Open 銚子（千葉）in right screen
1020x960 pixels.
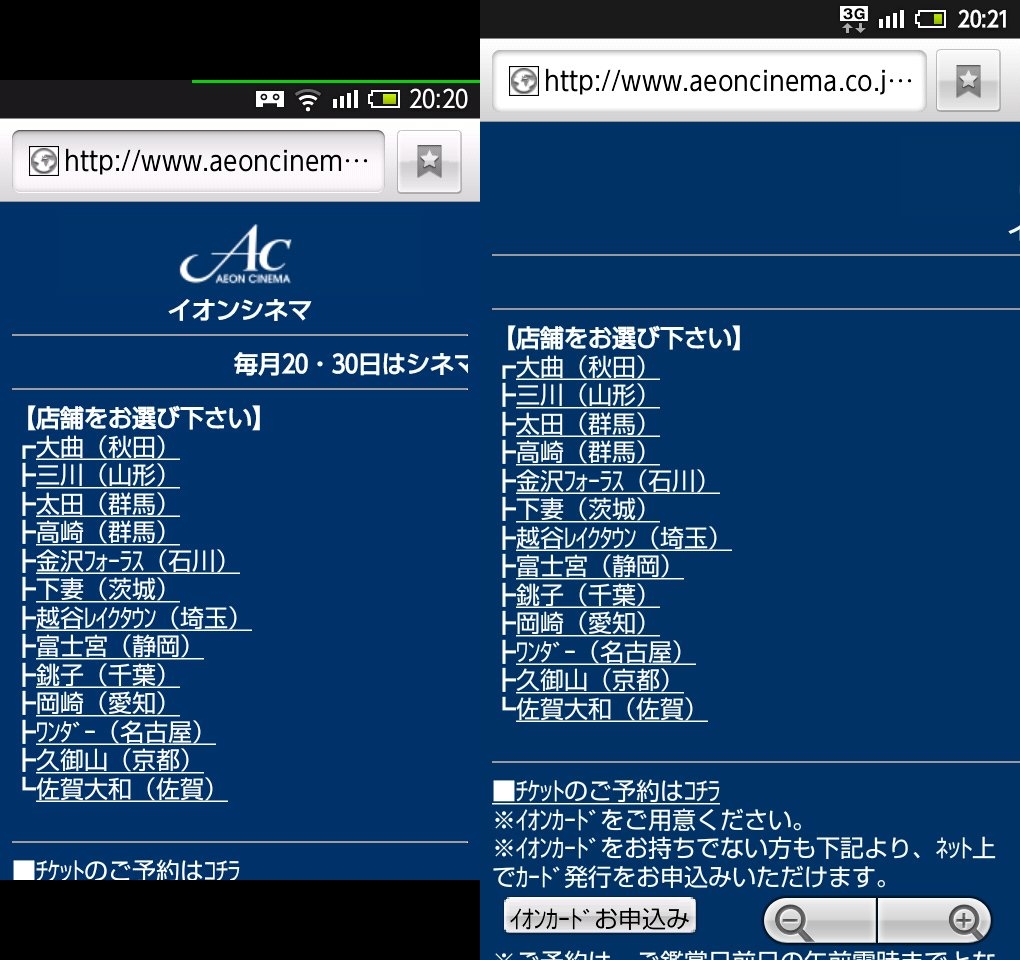coord(587,595)
